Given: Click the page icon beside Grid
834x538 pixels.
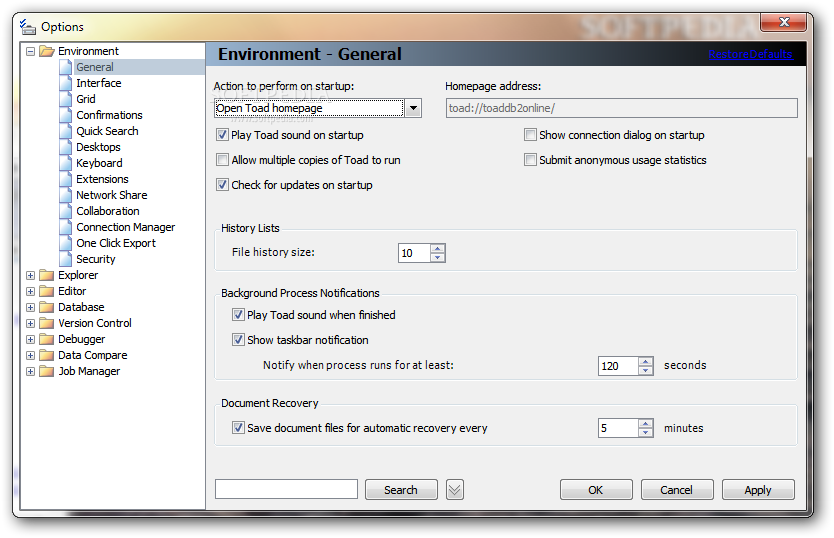Looking at the screenshot, I should tap(65, 99).
